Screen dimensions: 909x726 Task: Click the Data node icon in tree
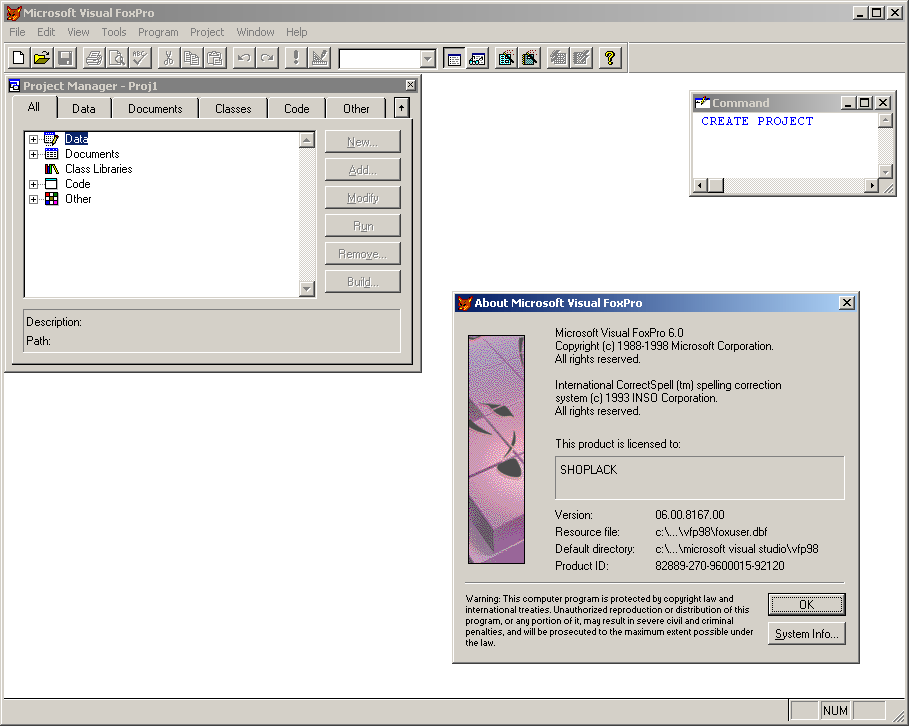coord(52,139)
